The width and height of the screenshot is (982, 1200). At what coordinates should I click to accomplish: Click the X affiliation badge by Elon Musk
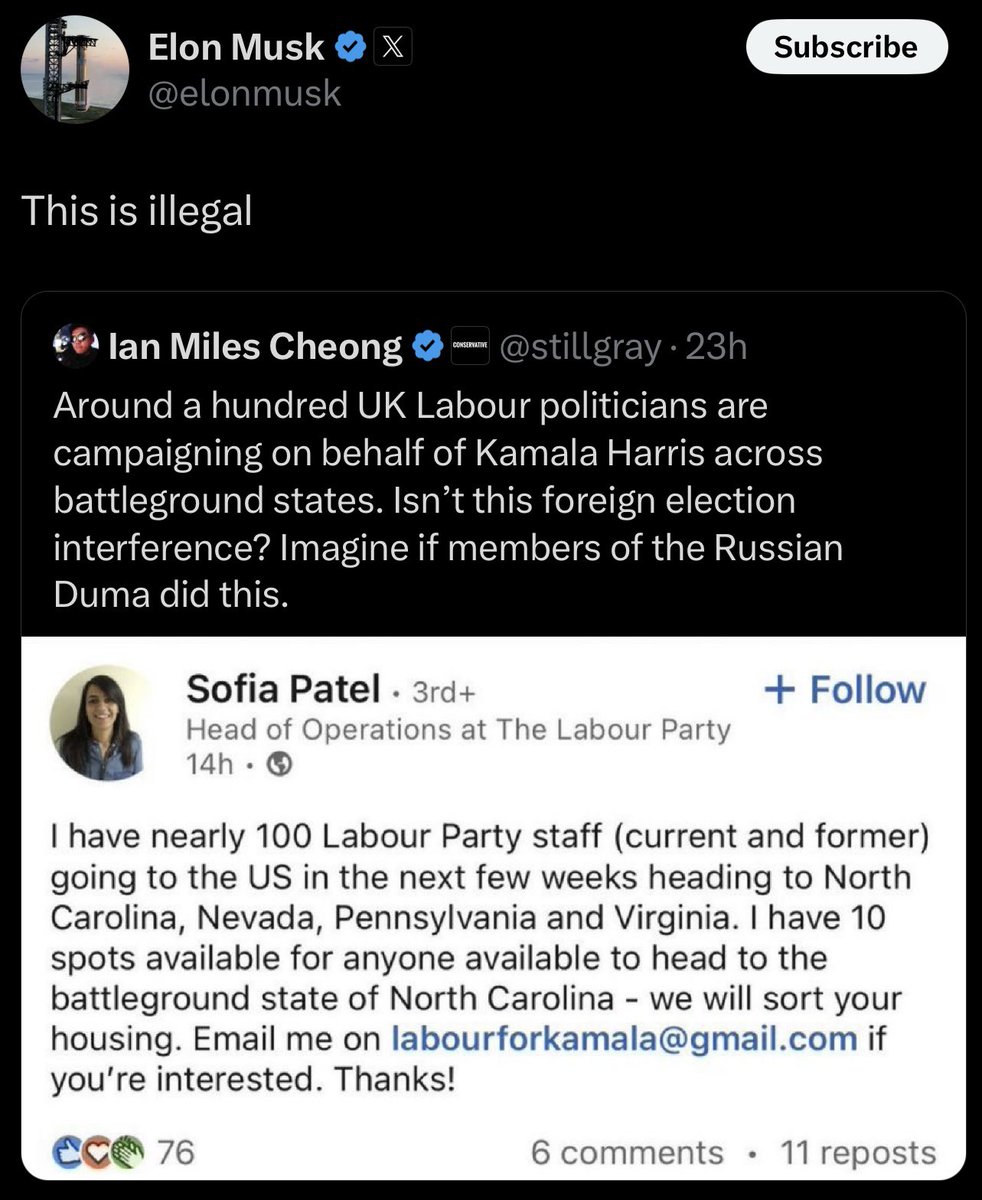(391, 47)
